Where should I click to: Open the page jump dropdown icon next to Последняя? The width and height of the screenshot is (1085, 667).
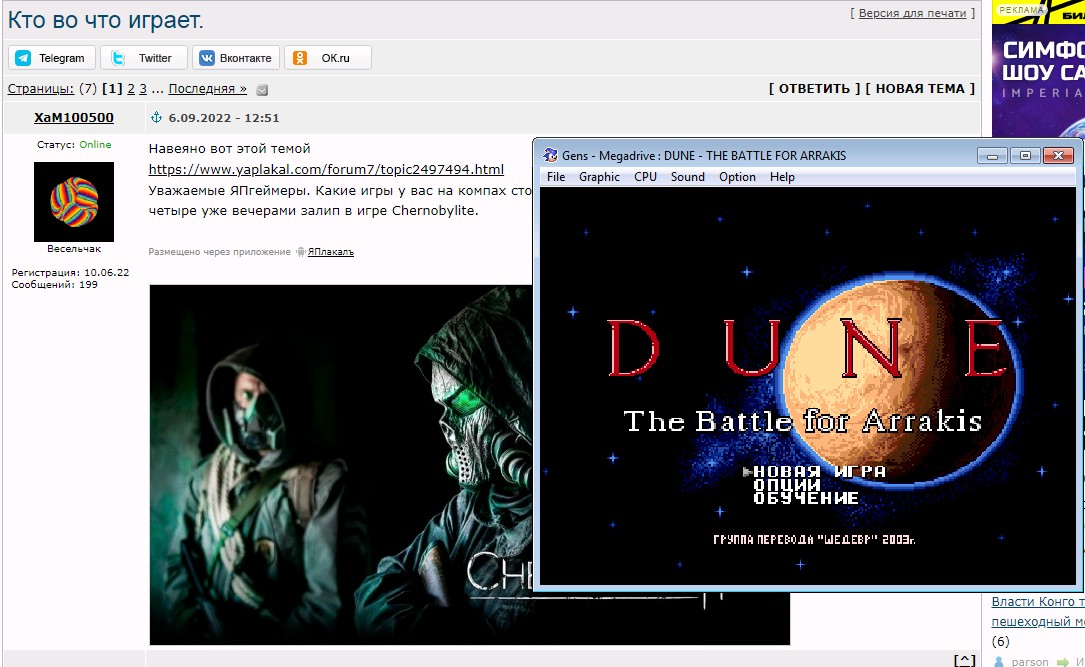[x=262, y=90]
